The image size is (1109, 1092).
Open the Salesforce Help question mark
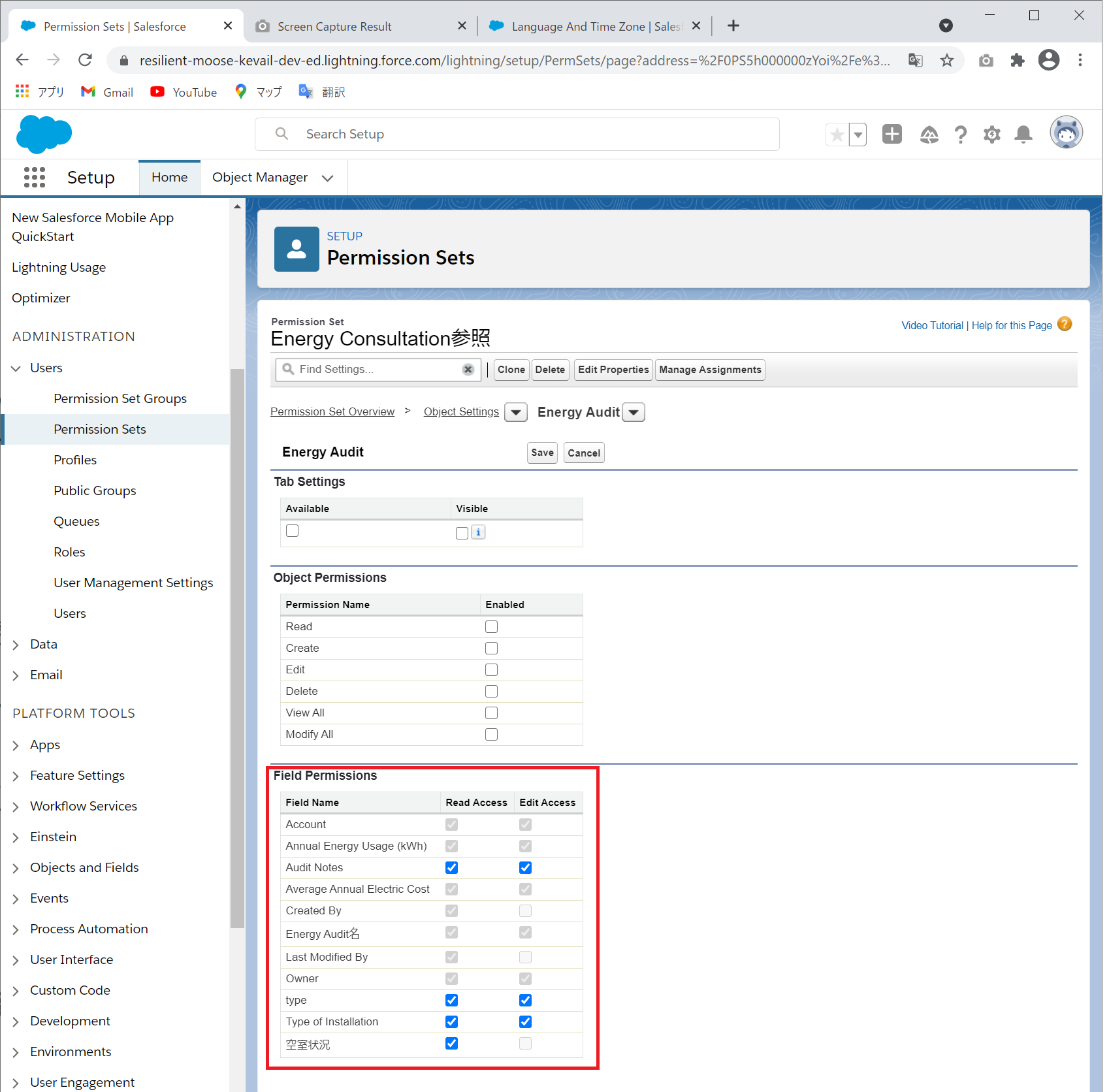point(960,135)
